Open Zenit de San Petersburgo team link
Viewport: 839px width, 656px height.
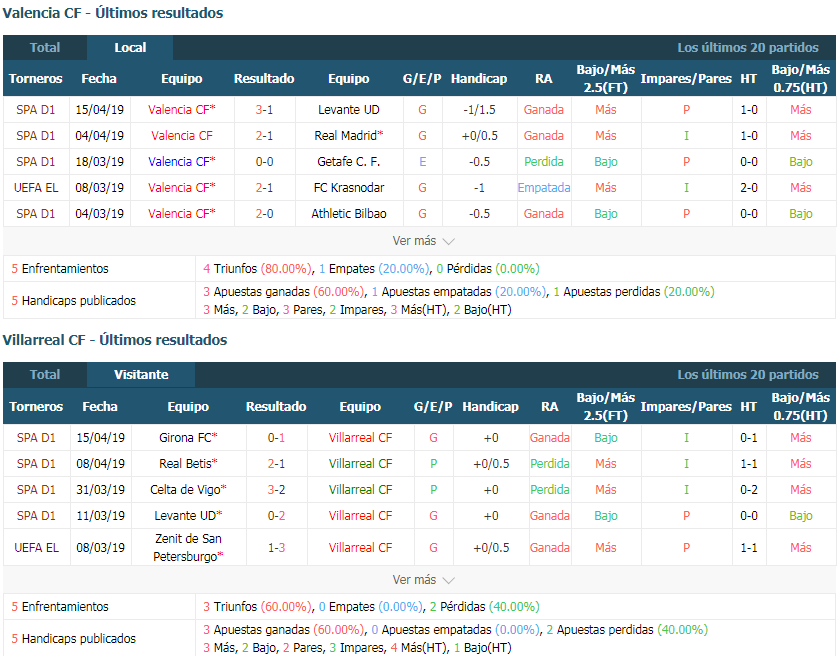pos(188,547)
